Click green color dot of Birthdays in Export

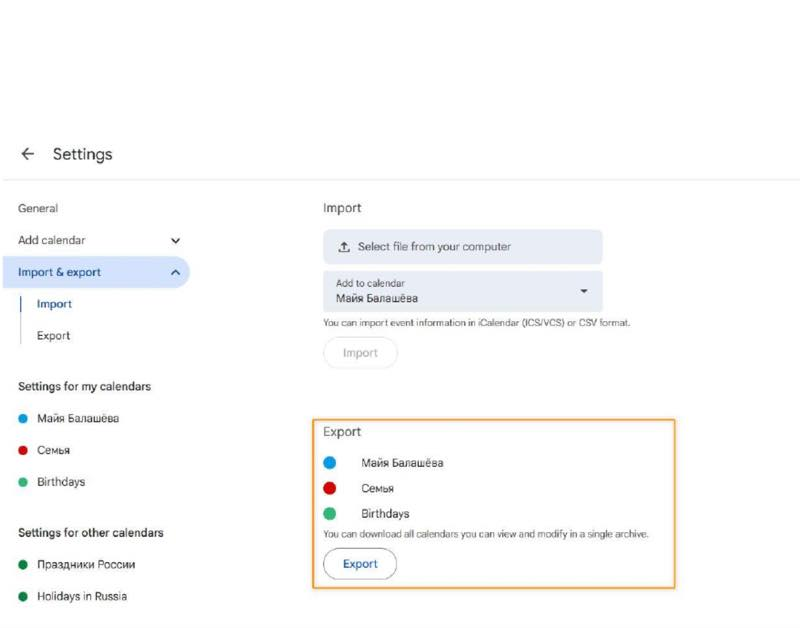[x=330, y=513]
